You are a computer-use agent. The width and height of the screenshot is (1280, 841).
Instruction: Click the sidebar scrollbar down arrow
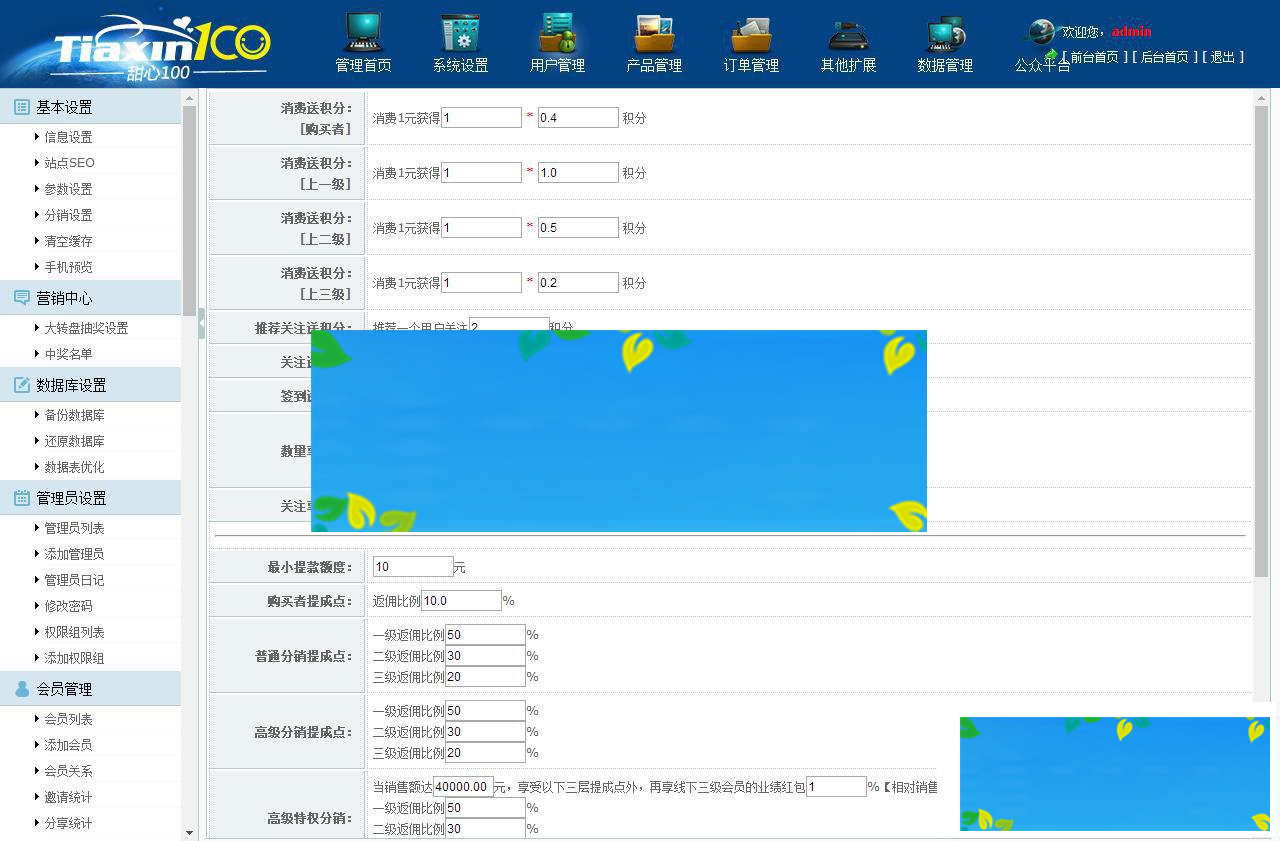190,832
